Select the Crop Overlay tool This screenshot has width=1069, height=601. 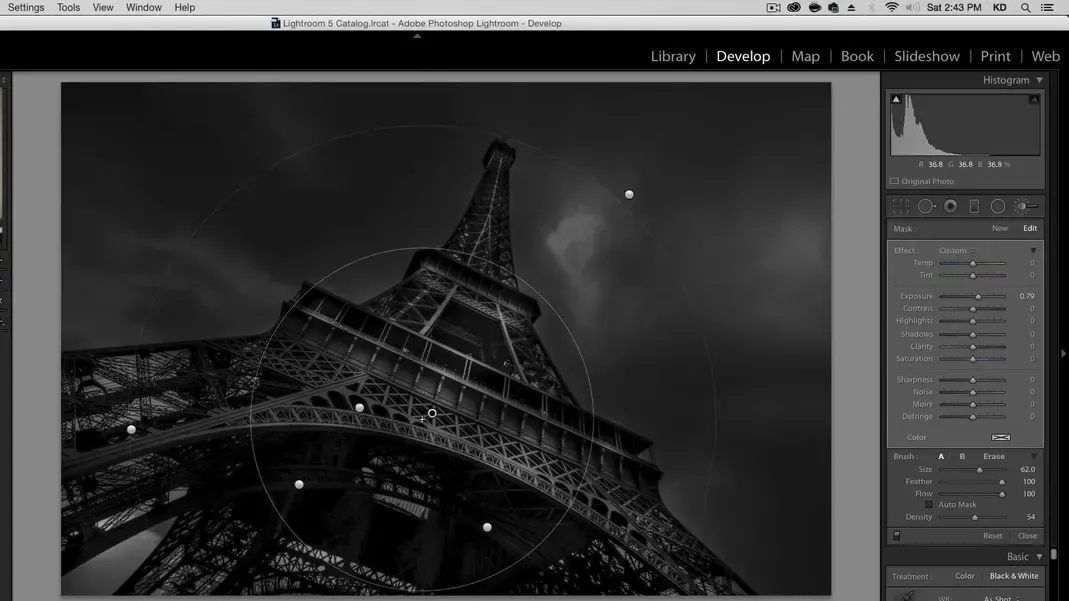coord(901,206)
